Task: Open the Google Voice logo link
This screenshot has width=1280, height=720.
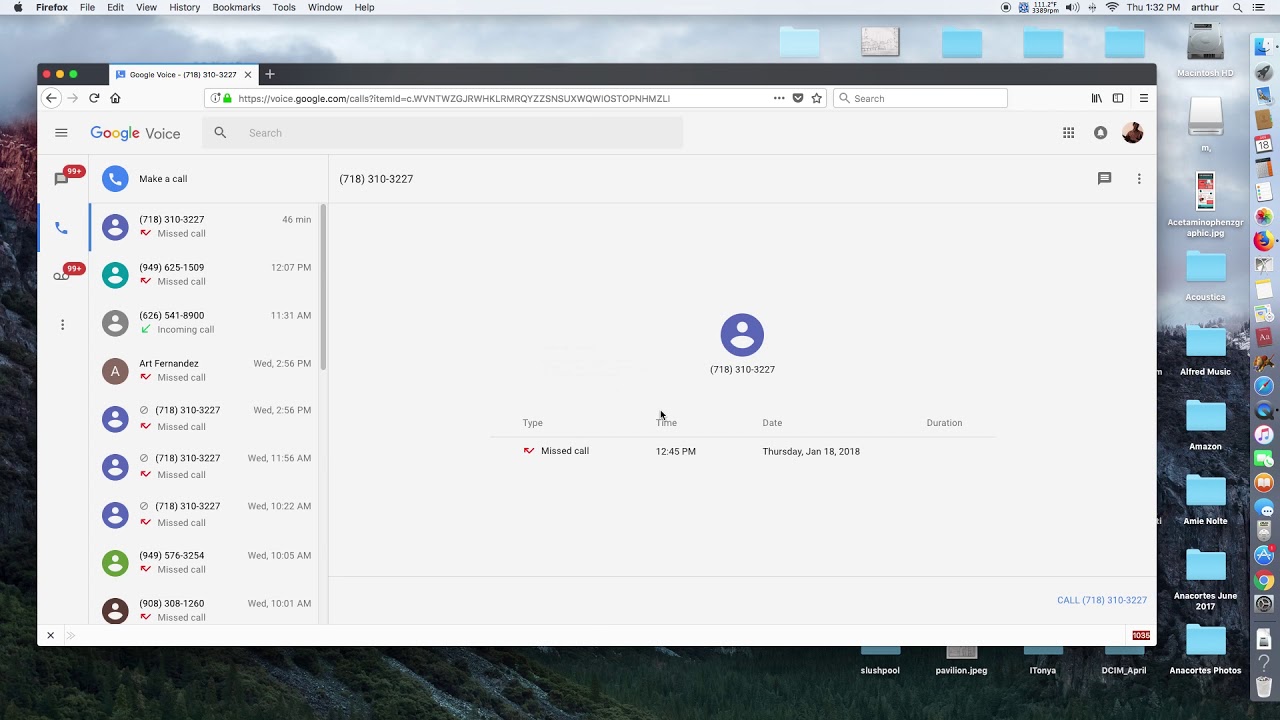Action: pos(135,133)
